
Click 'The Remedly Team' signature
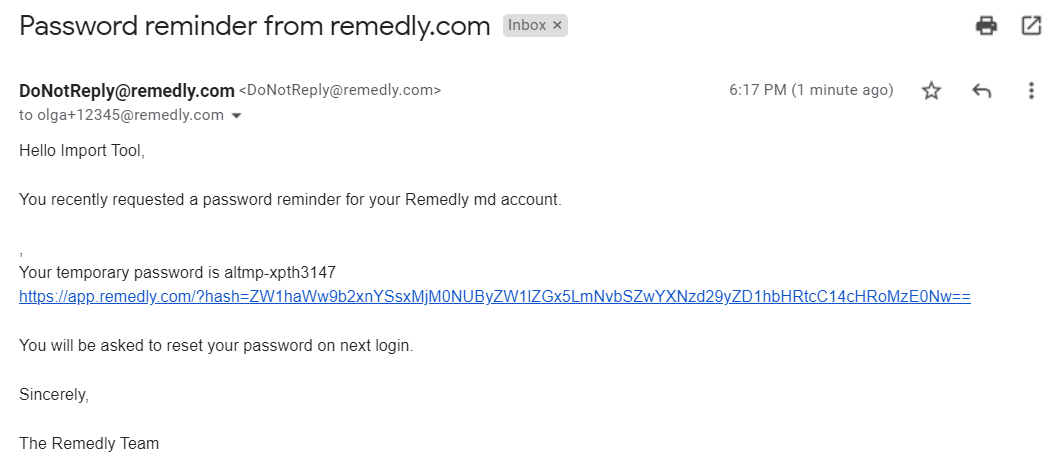pos(89,444)
